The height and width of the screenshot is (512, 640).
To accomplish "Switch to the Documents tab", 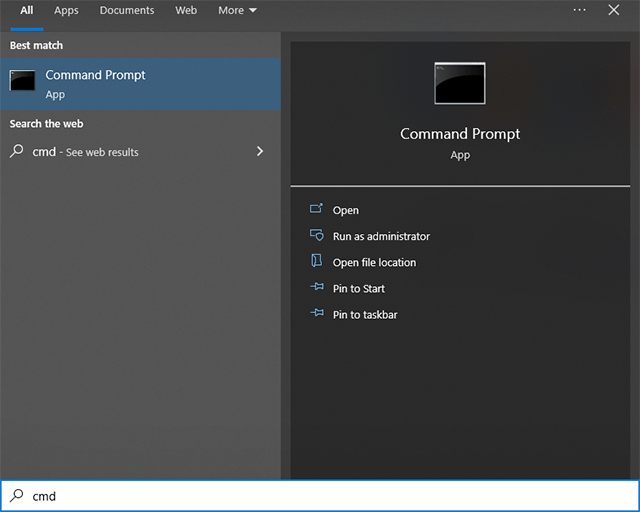I will point(127,11).
